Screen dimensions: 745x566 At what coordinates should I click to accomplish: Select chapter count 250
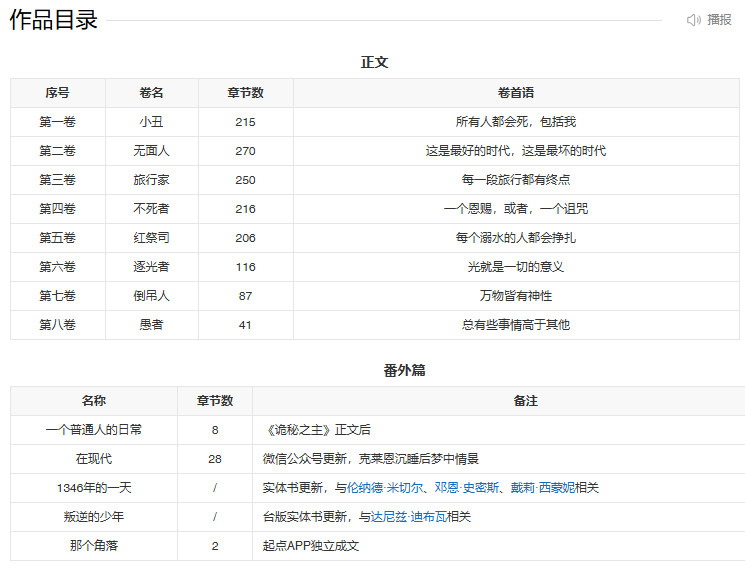coord(246,180)
